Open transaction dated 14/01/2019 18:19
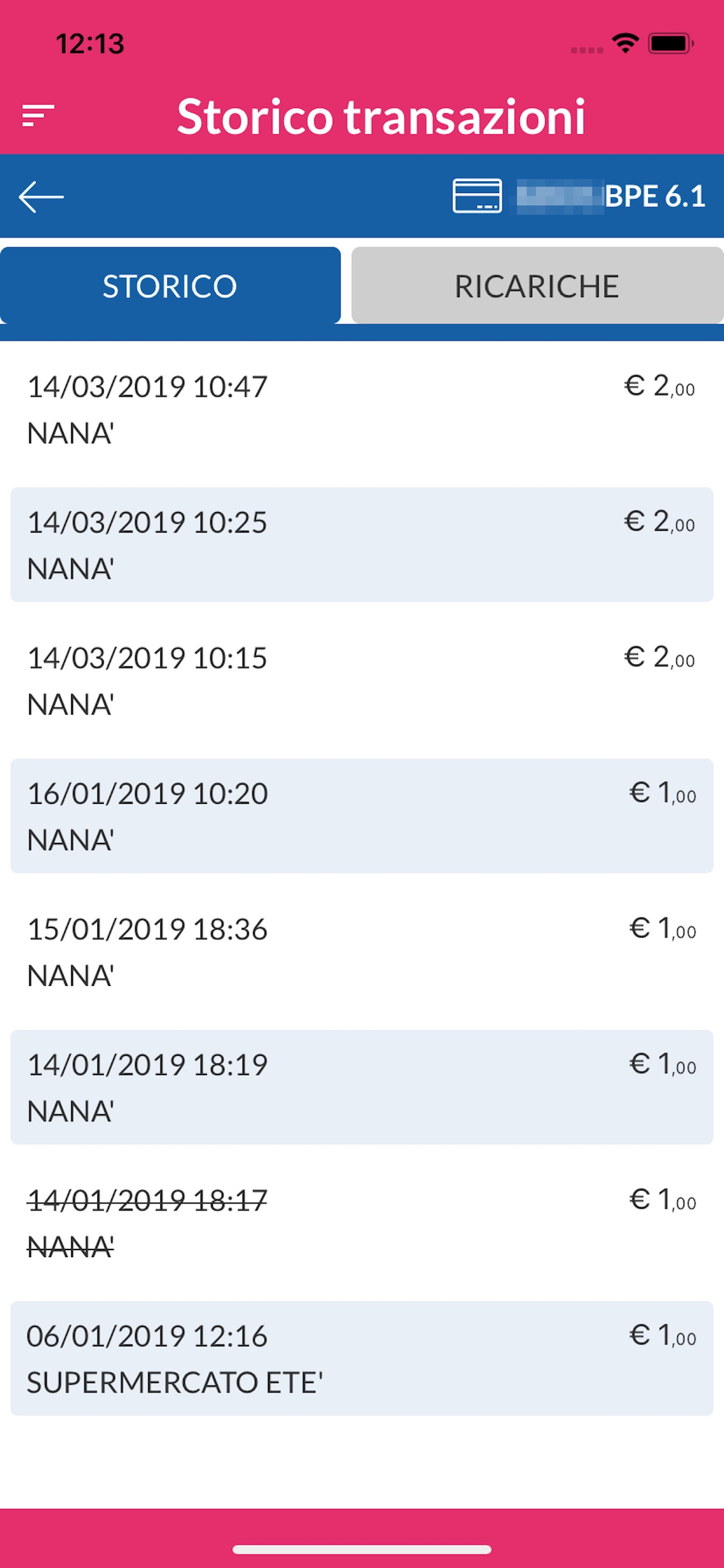 (362, 1088)
